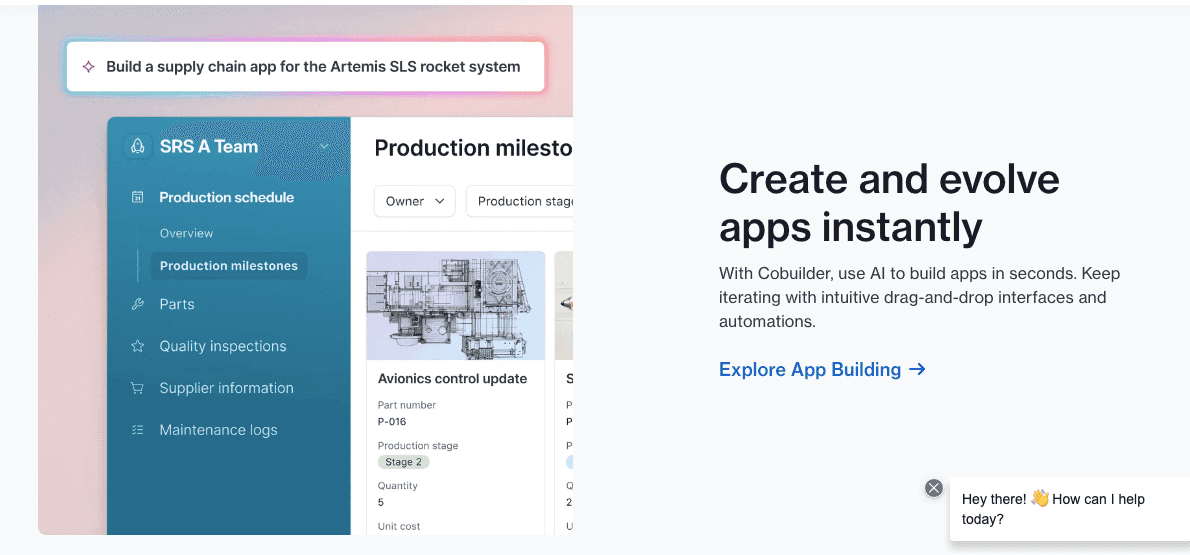The image size is (1190, 555).
Task: Click the sparkle icon in the AI prompt box
Action: 88,67
